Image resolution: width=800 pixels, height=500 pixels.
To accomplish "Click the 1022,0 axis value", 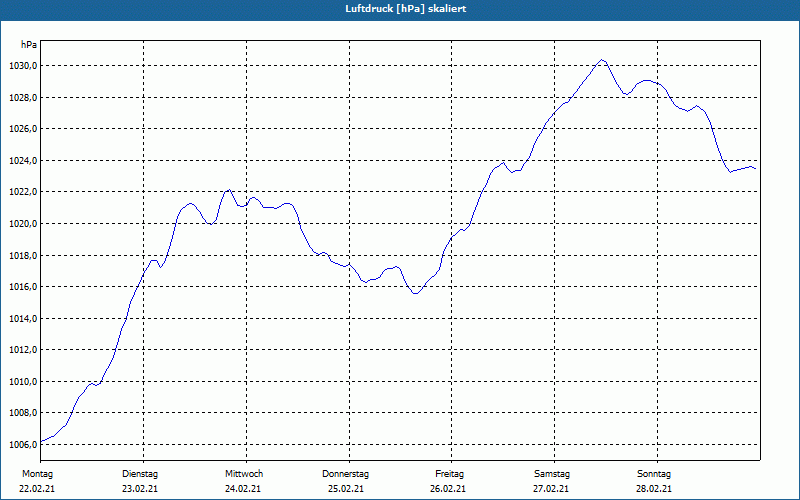I will click(23, 192).
